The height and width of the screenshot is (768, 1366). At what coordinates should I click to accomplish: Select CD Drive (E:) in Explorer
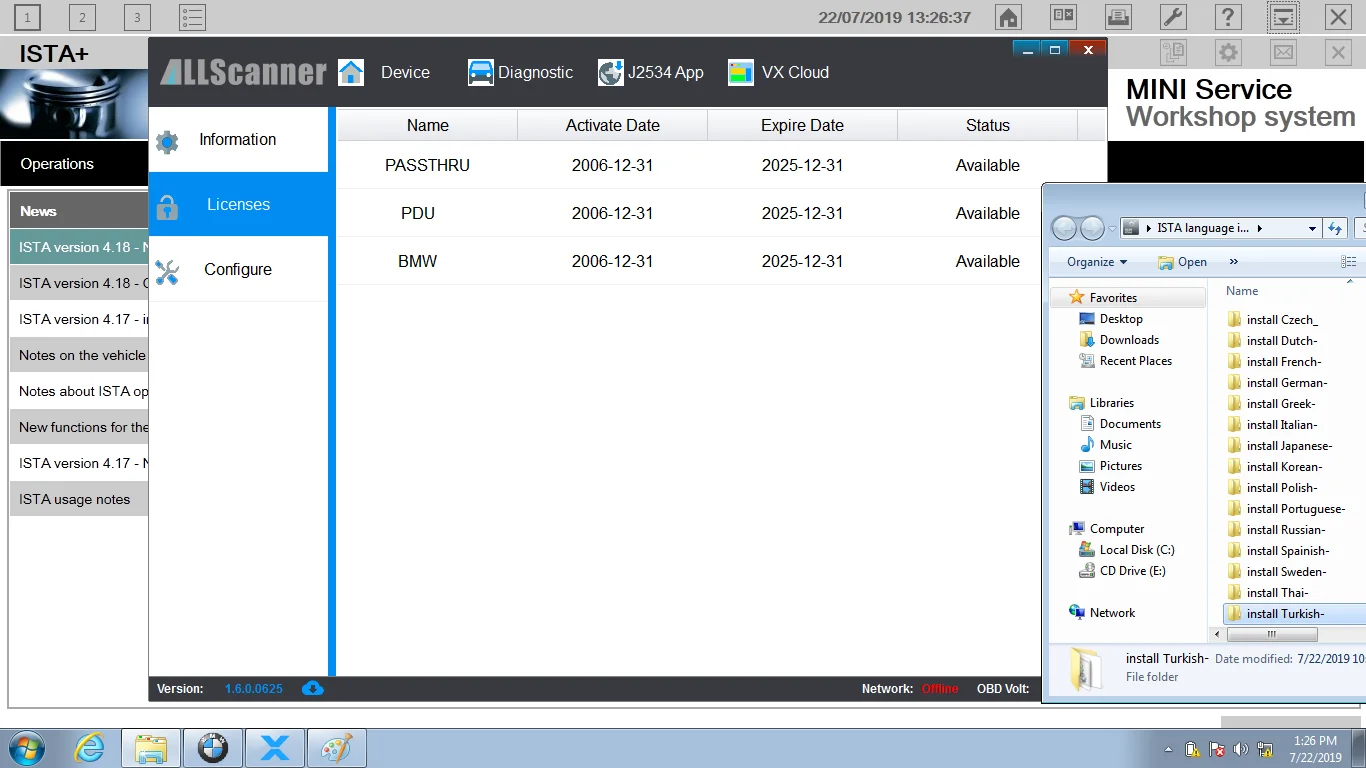tap(1132, 571)
